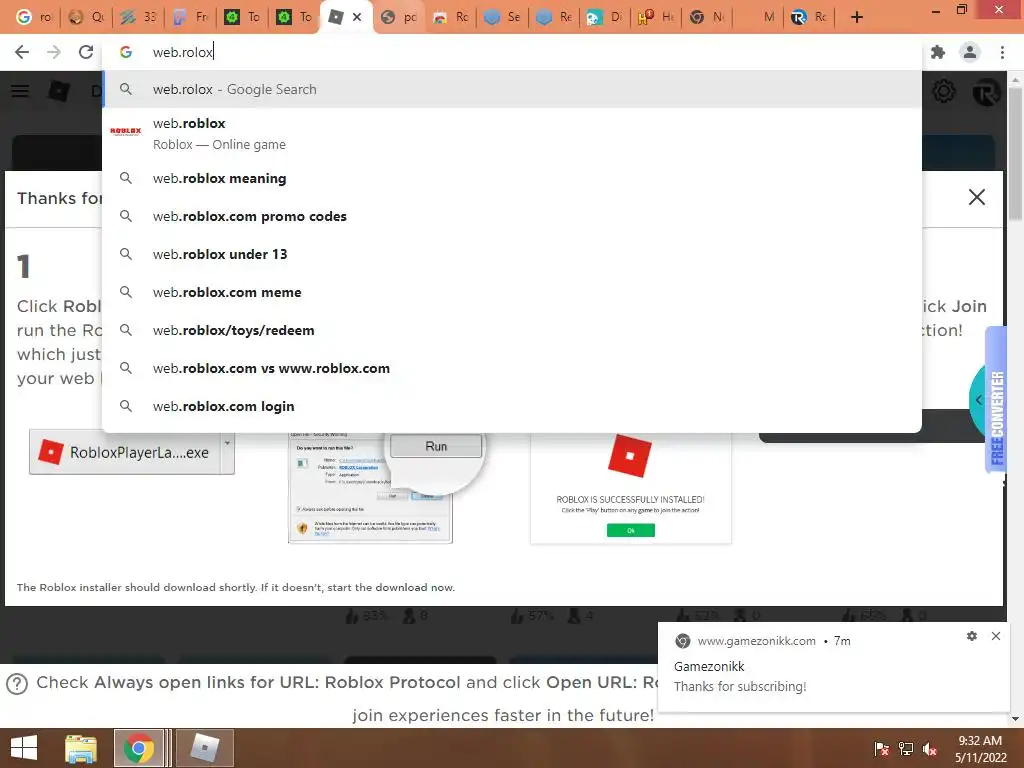Choose 'web.roblox.com vs www.roblox.com' suggestion
Image resolution: width=1024 pixels, height=768 pixels.
pyautogui.click(x=512, y=368)
